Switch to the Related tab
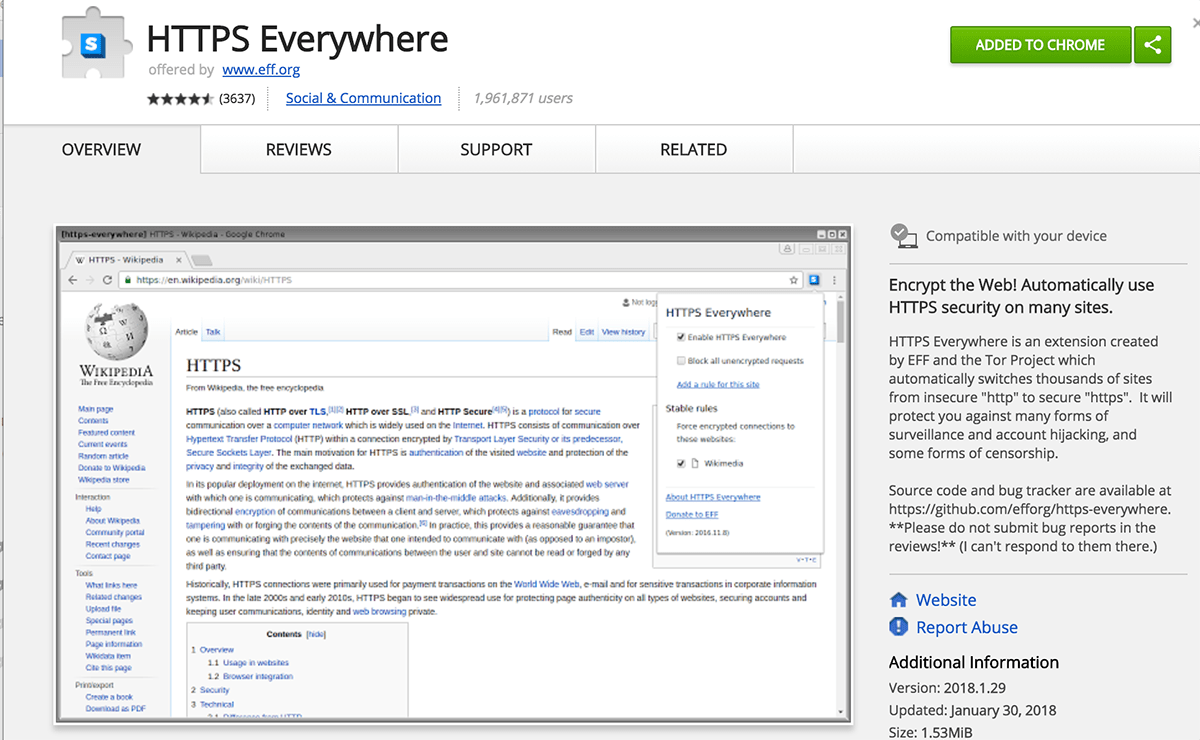This screenshot has height=740, width=1200. 693,150
